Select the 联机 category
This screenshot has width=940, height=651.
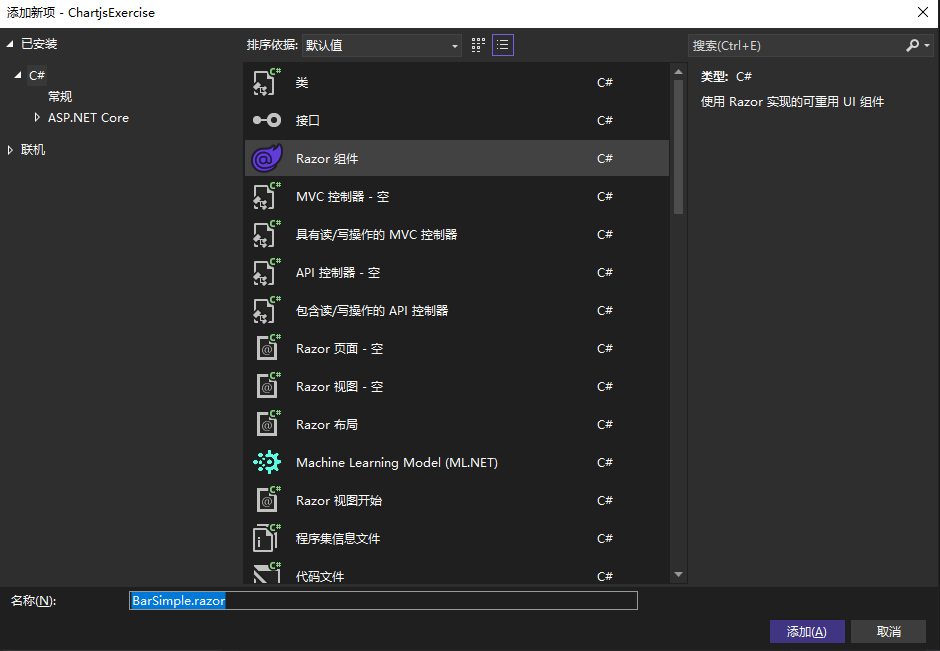pyautogui.click(x=33, y=150)
